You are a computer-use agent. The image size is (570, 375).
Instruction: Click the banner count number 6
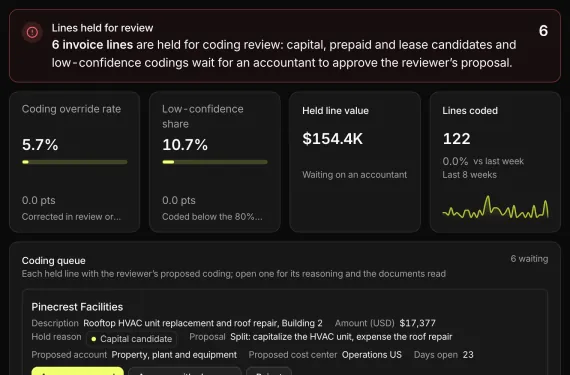click(543, 31)
